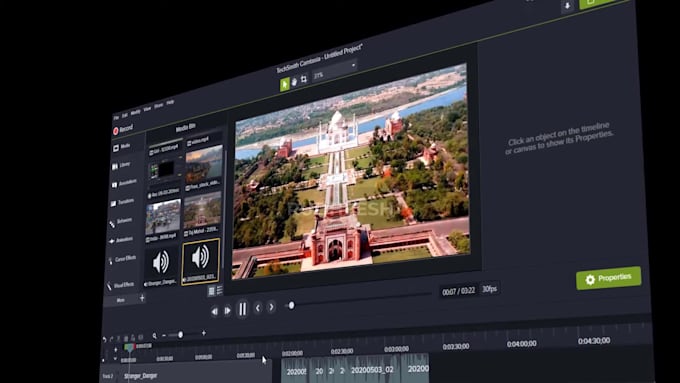Open the canvas zoom percentage dropdown
Viewport: 680px width, 383px height.
tap(334, 70)
